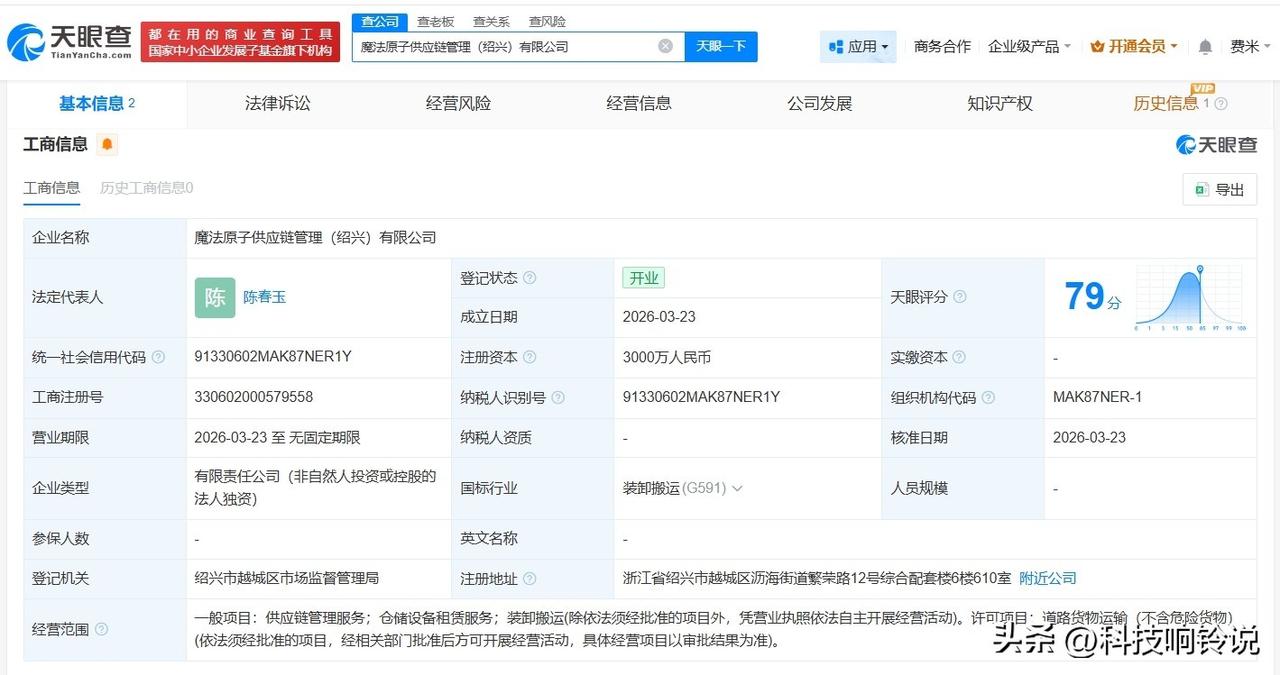This screenshot has height=675, width=1280.
Task: Select the 查老板 search tab
Action: pos(434,21)
